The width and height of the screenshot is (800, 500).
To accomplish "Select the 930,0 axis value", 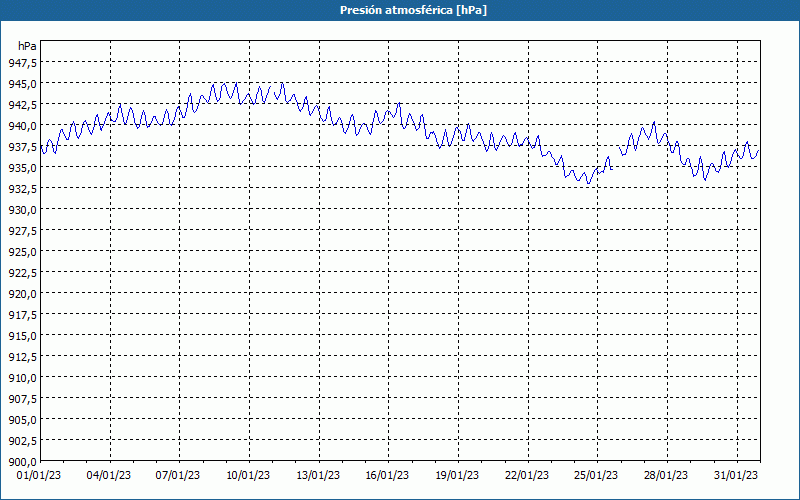I will (22, 209).
